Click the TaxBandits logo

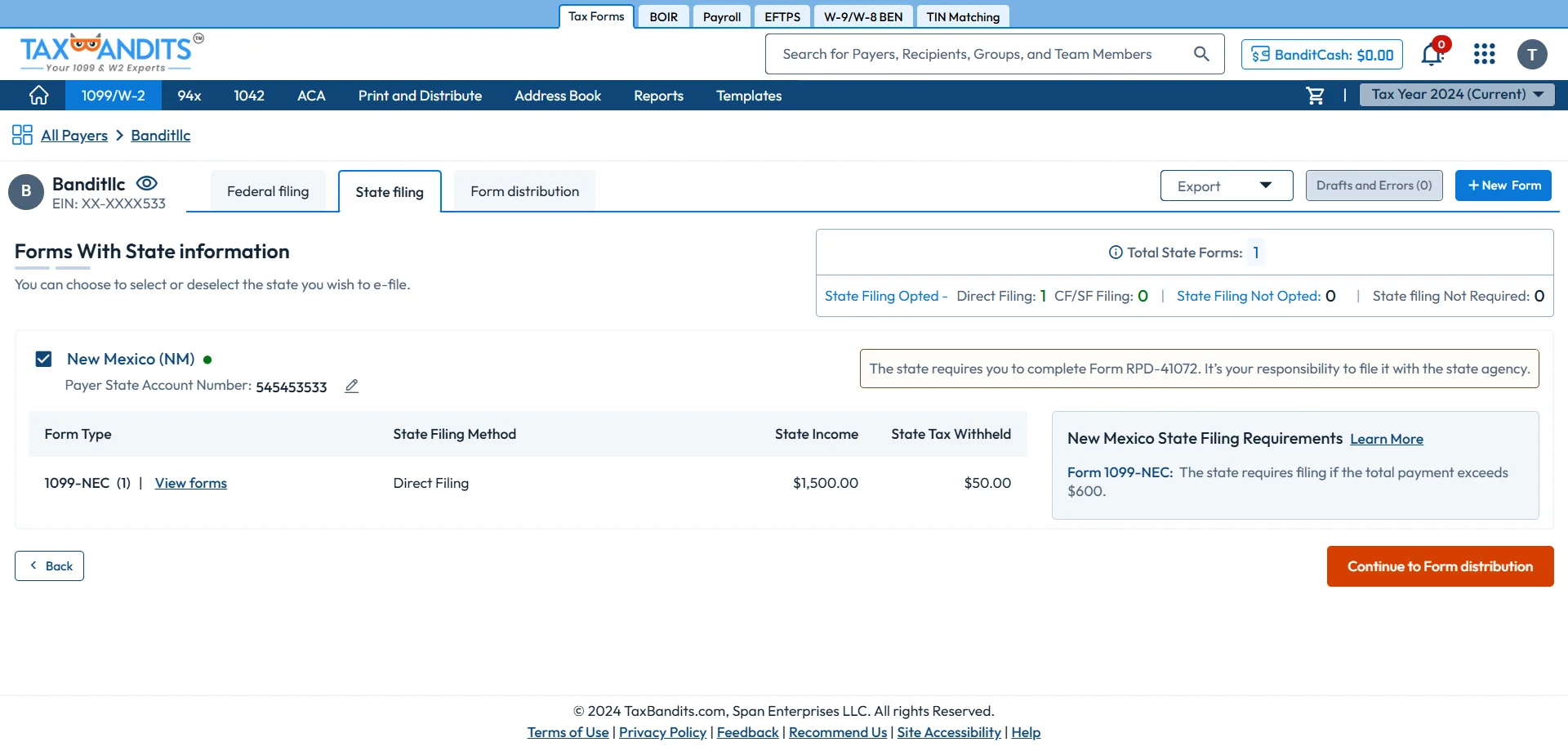(x=111, y=52)
